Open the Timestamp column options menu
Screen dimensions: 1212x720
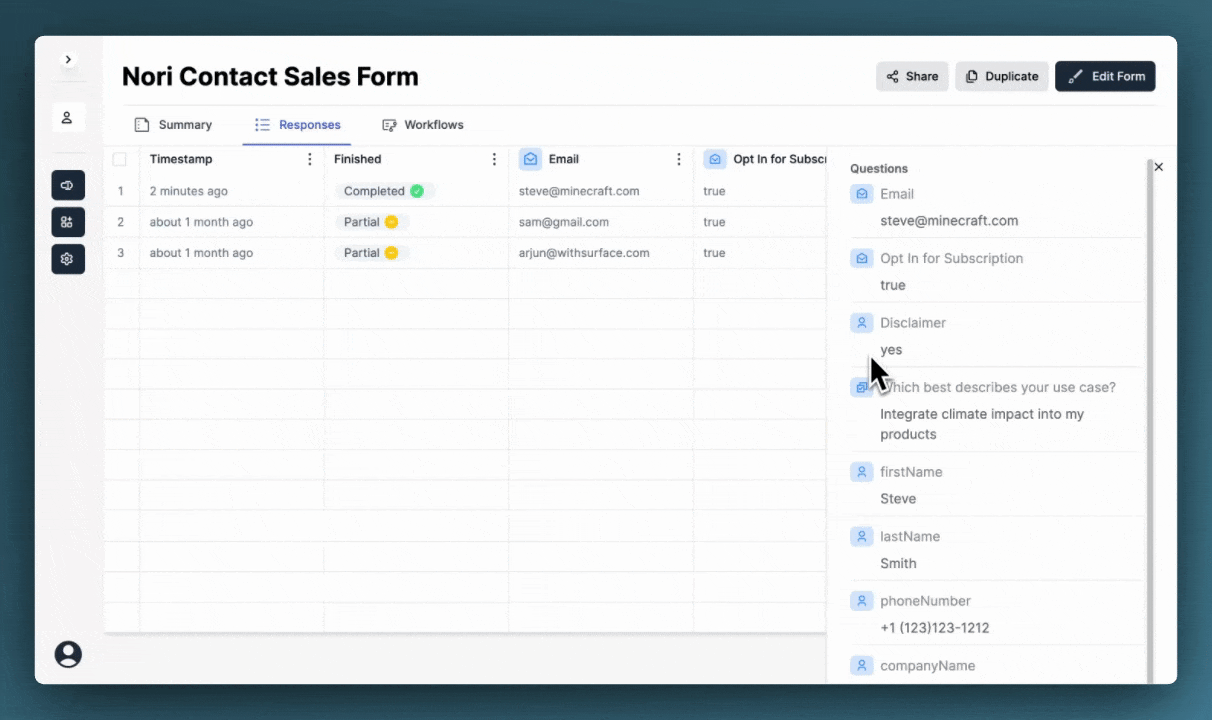coord(310,159)
